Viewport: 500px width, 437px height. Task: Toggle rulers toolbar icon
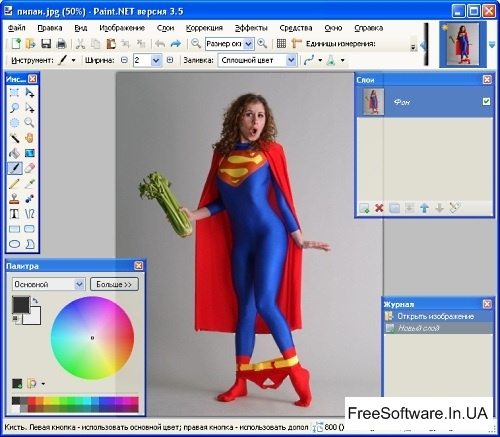pos(296,44)
